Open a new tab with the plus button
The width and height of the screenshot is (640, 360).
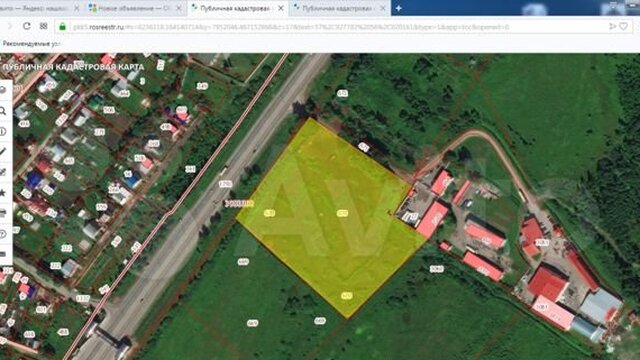pyautogui.click(x=399, y=8)
